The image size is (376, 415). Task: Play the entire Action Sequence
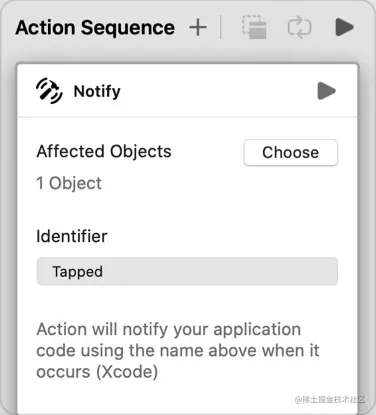coord(344,27)
